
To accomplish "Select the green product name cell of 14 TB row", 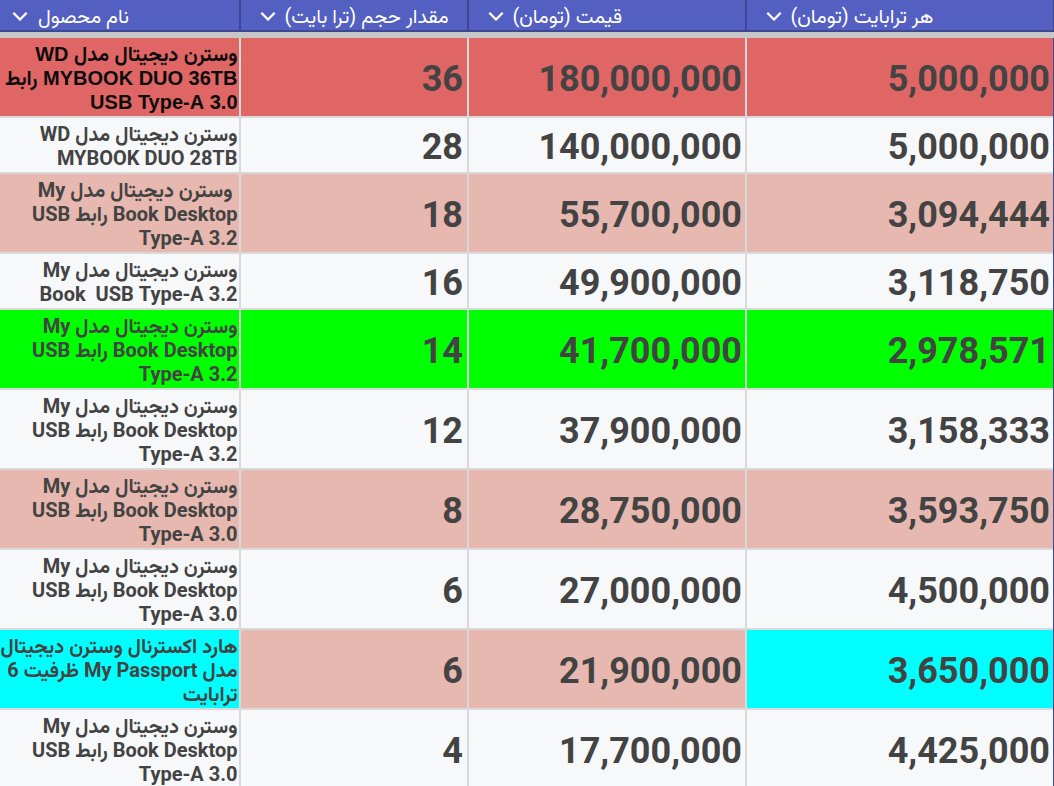I will (x=120, y=350).
